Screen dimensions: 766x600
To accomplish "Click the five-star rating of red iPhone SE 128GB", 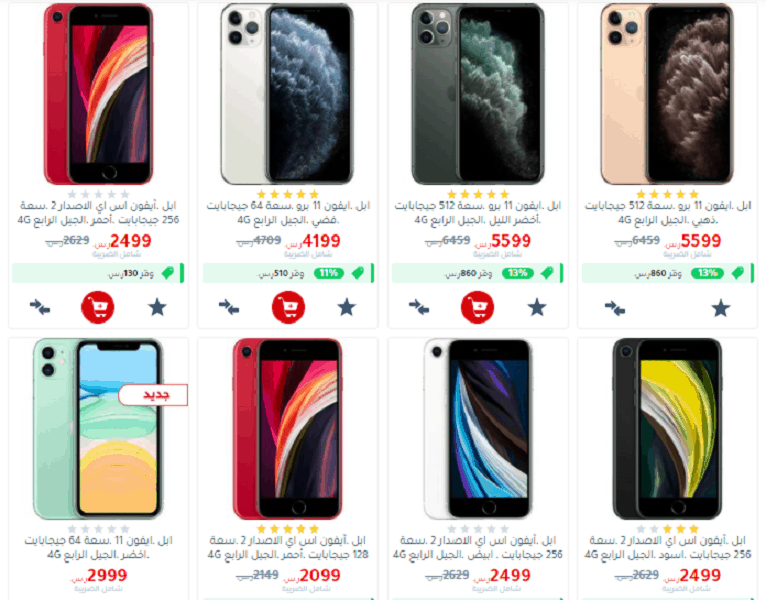I will [288, 529].
